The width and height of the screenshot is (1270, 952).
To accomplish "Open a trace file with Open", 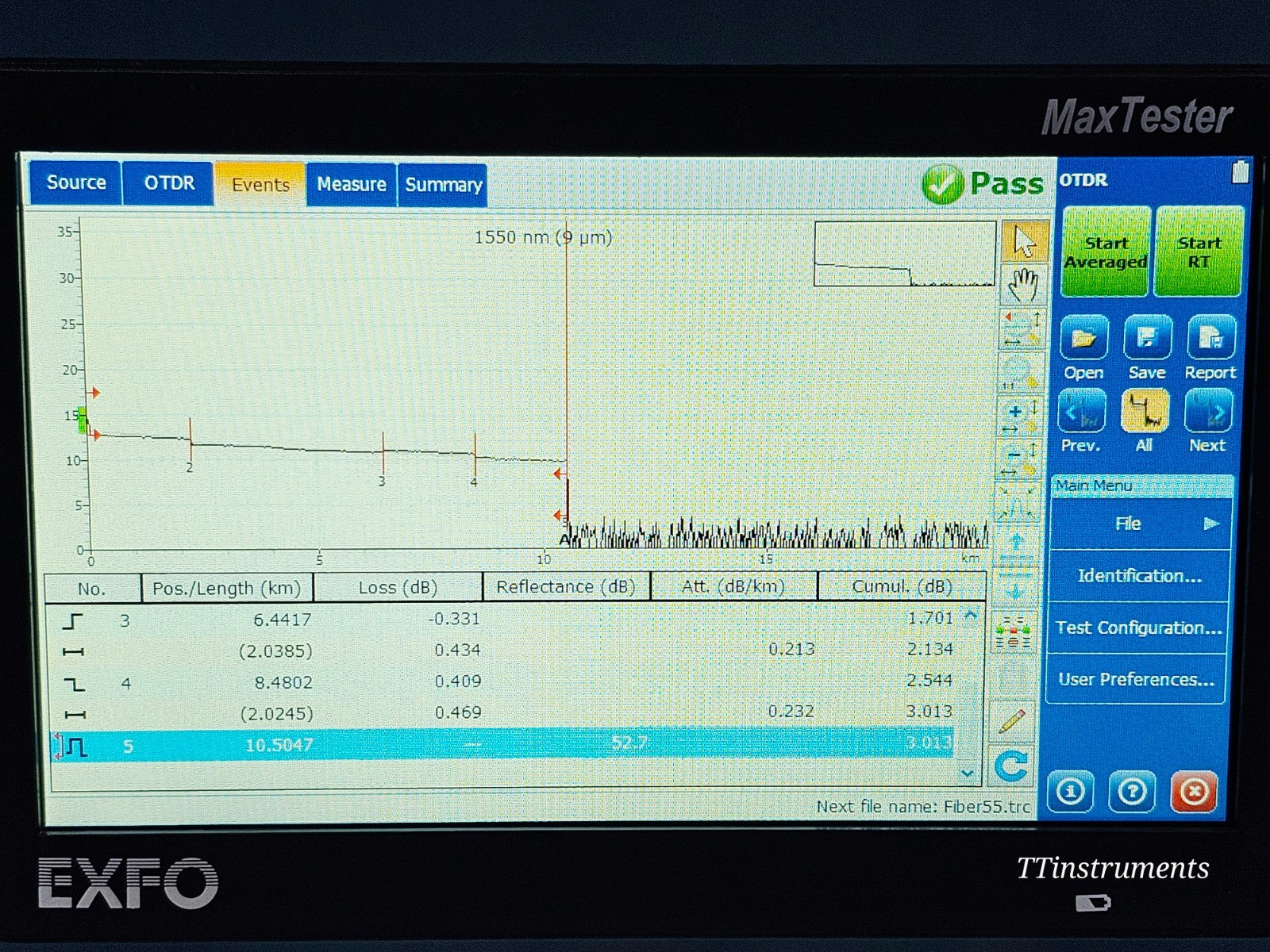I will [x=1083, y=348].
